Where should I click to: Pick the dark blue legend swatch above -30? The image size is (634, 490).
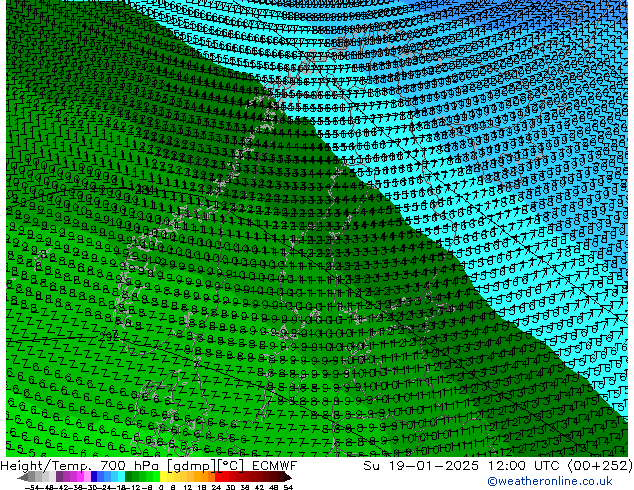[94, 476]
